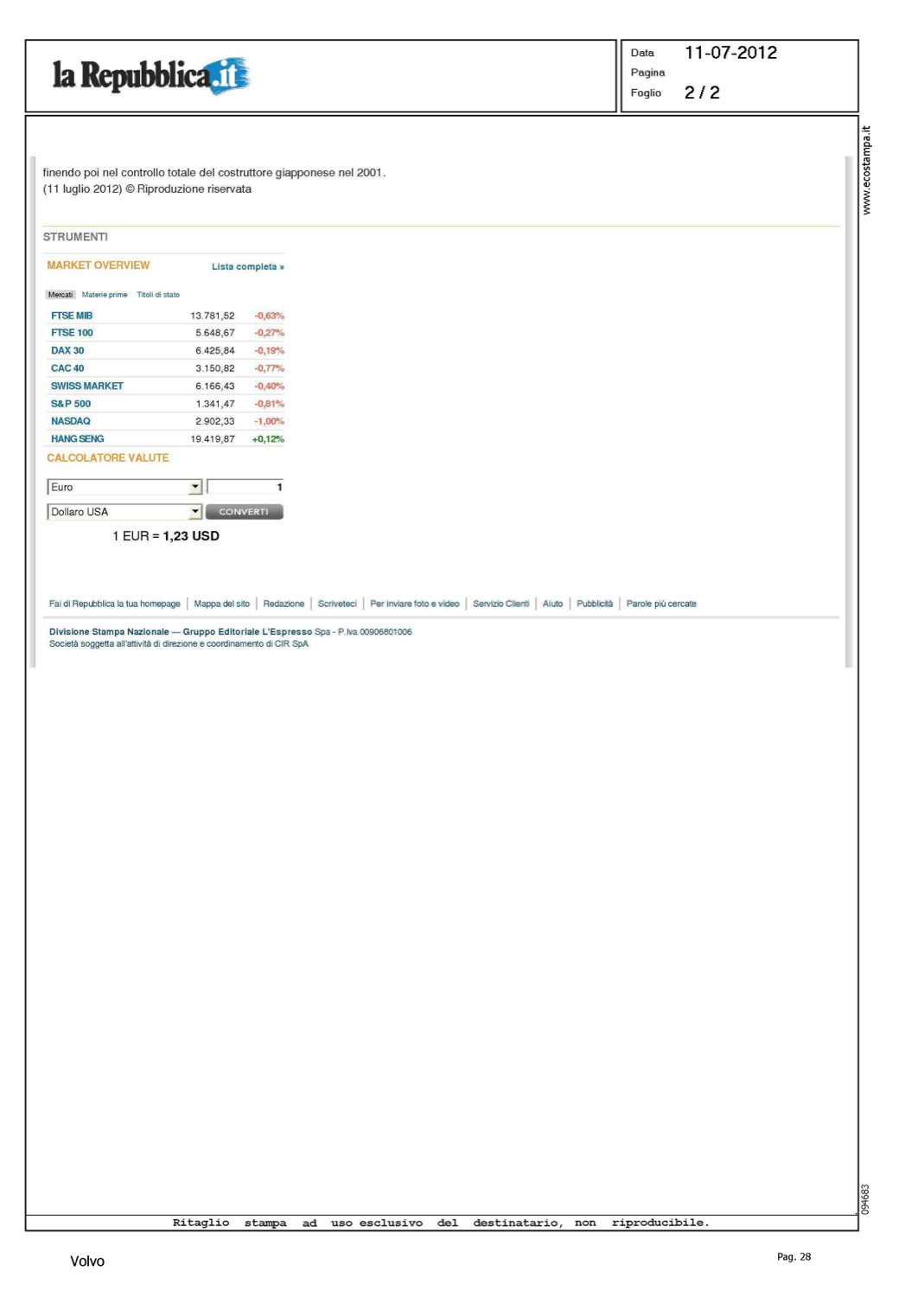The width and height of the screenshot is (924, 1297).
Task: Switch to the Mercati tab
Action: [61, 295]
